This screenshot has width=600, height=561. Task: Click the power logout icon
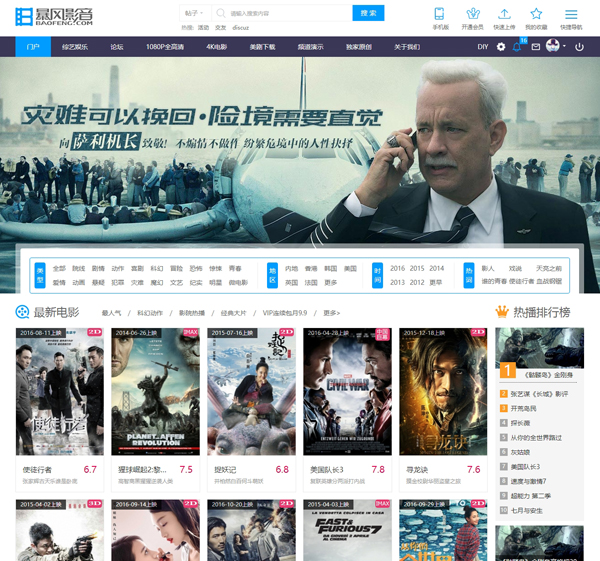click(x=579, y=47)
